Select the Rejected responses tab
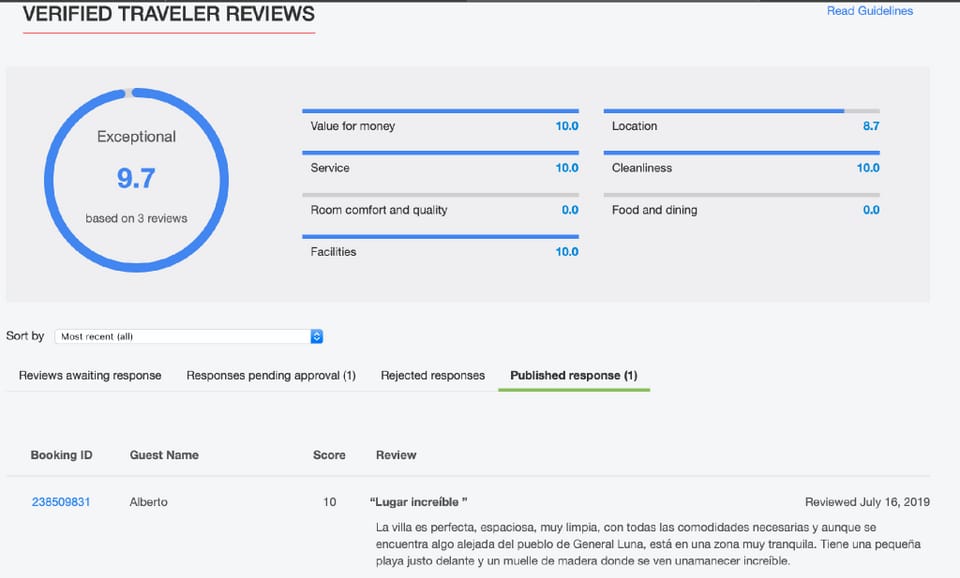This screenshot has height=578, width=960. click(433, 375)
